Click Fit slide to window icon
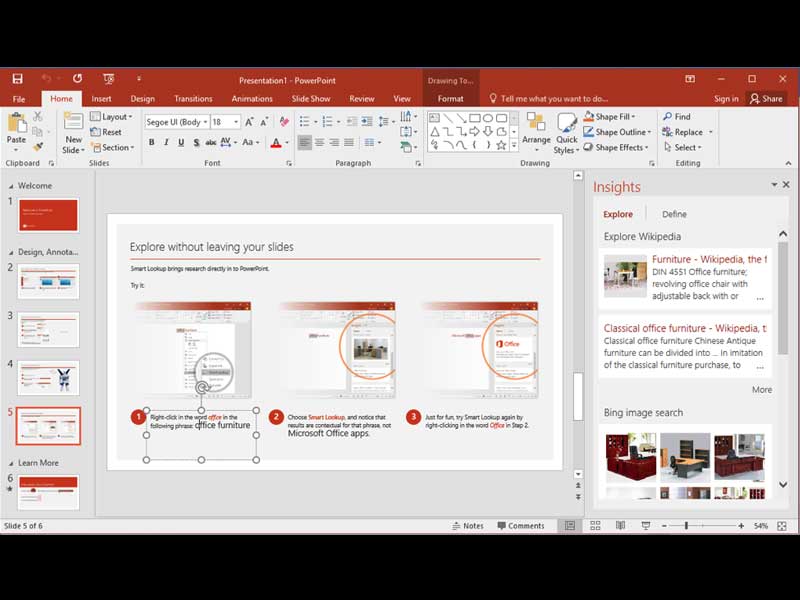The height and width of the screenshot is (600, 800). (781, 525)
